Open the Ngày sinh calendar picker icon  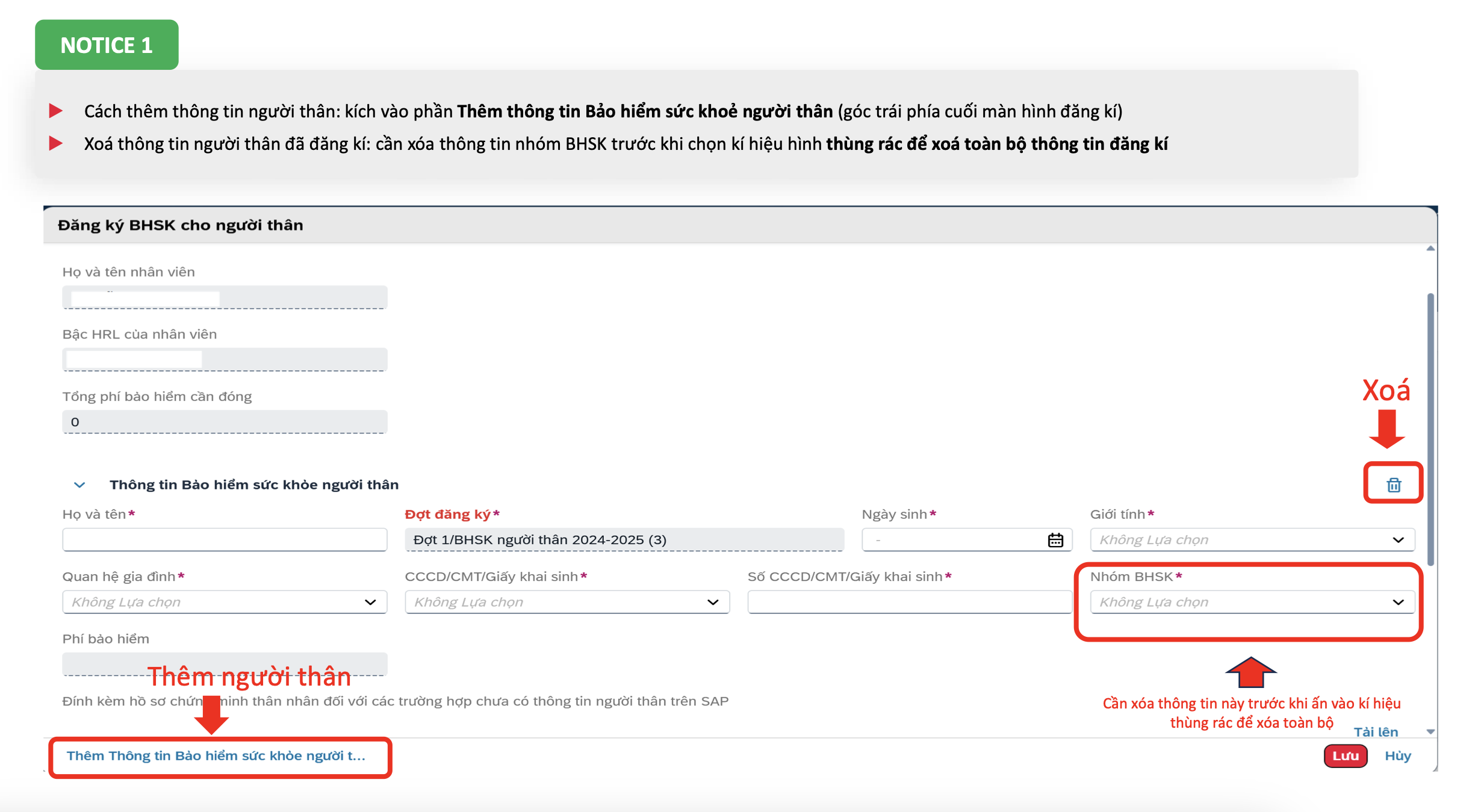click(x=1055, y=540)
